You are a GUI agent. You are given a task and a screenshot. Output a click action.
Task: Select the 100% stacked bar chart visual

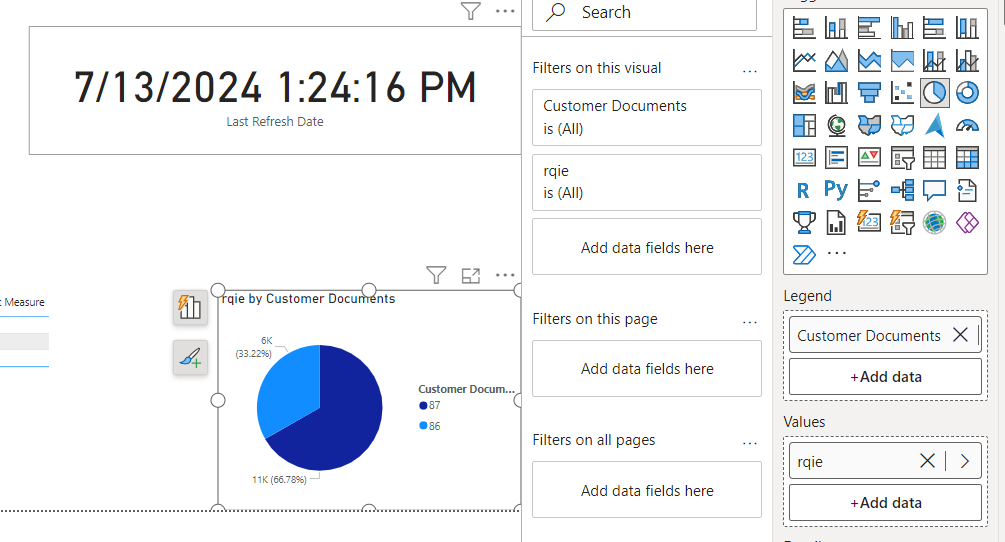934,28
